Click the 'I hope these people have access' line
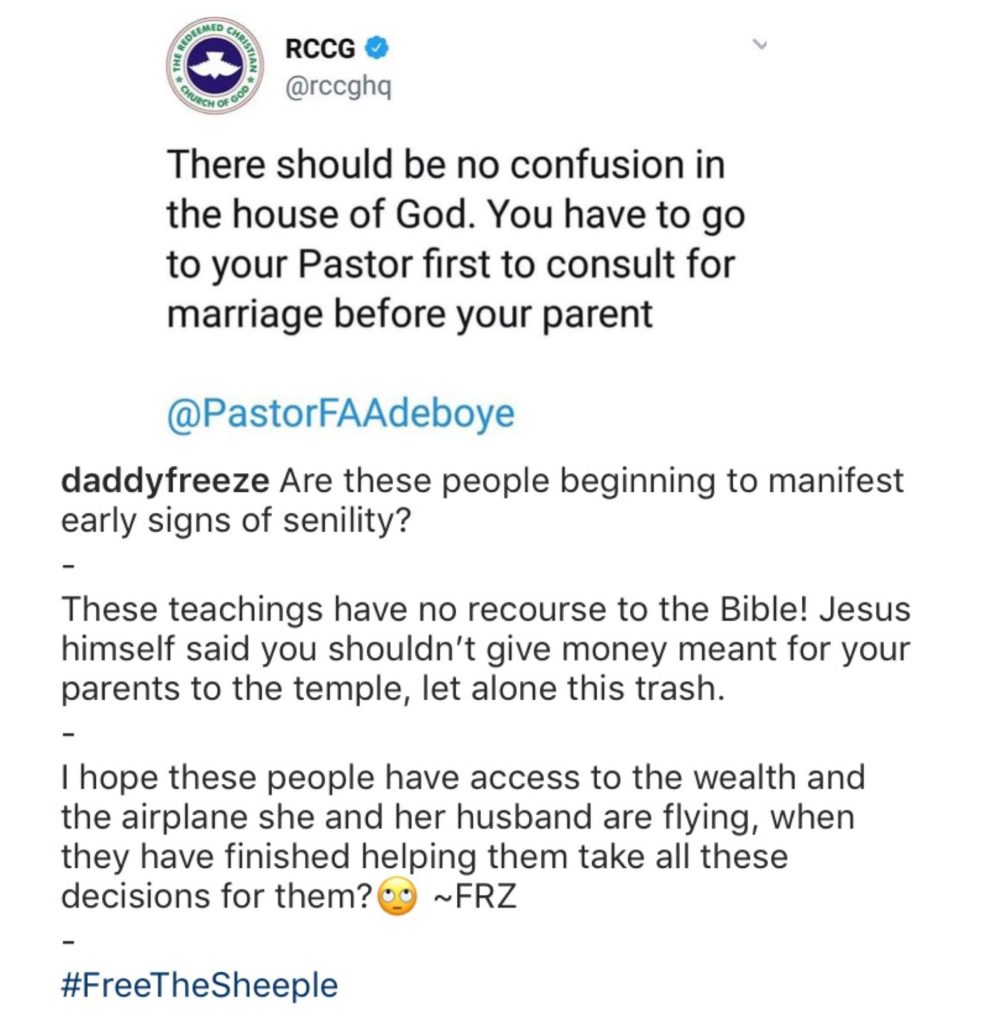 [x=463, y=778]
